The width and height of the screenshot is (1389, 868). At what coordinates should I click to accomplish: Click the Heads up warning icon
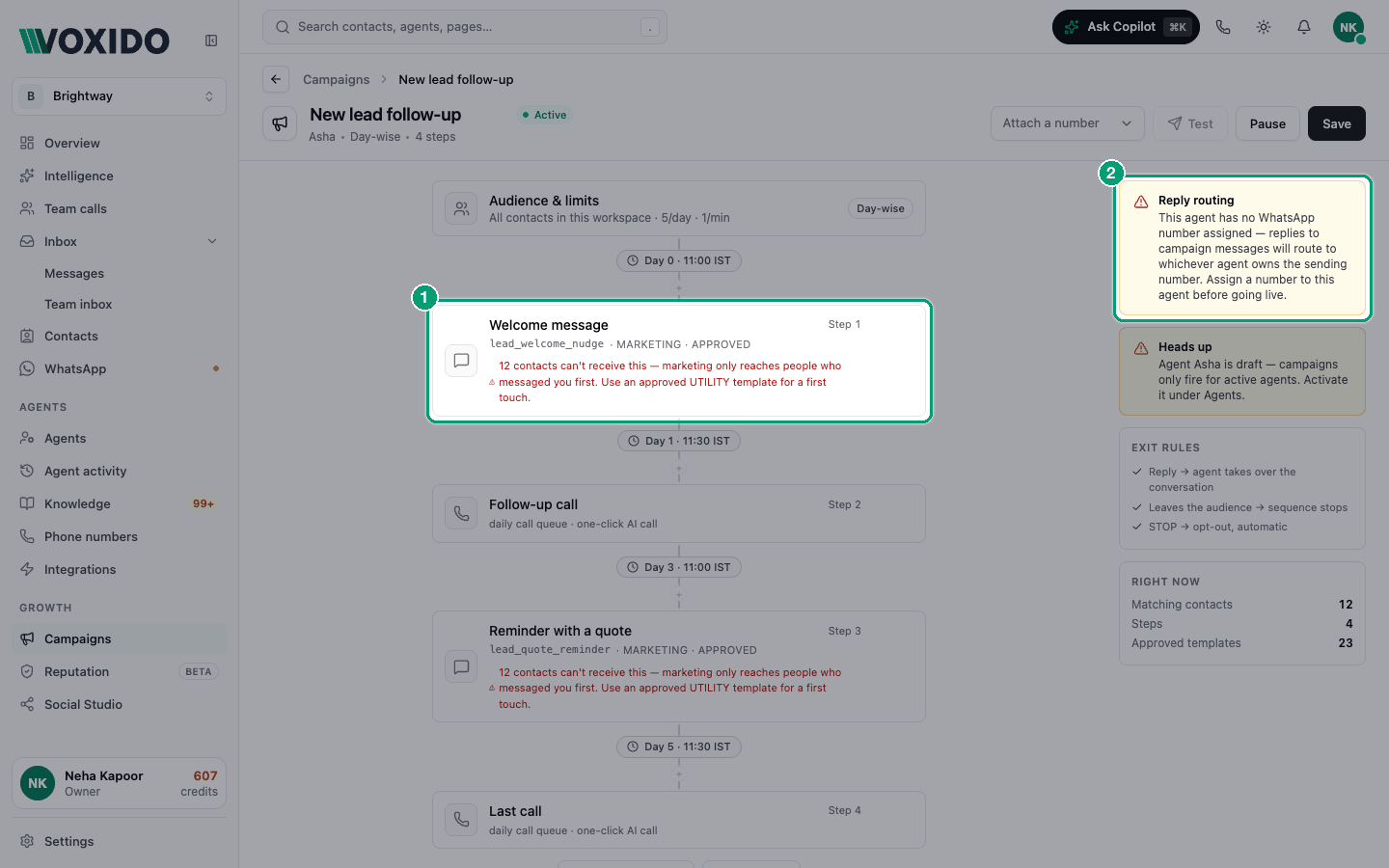pyautogui.click(x=1141, y=348)
